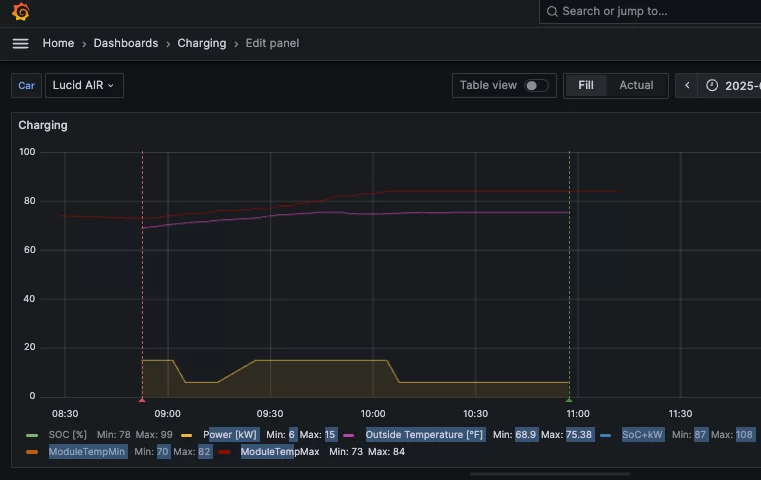Screen dimensions: 761x480
Task: Click green SOC legend color swatch
Action: pyautogui.click(x=32, y=435)
